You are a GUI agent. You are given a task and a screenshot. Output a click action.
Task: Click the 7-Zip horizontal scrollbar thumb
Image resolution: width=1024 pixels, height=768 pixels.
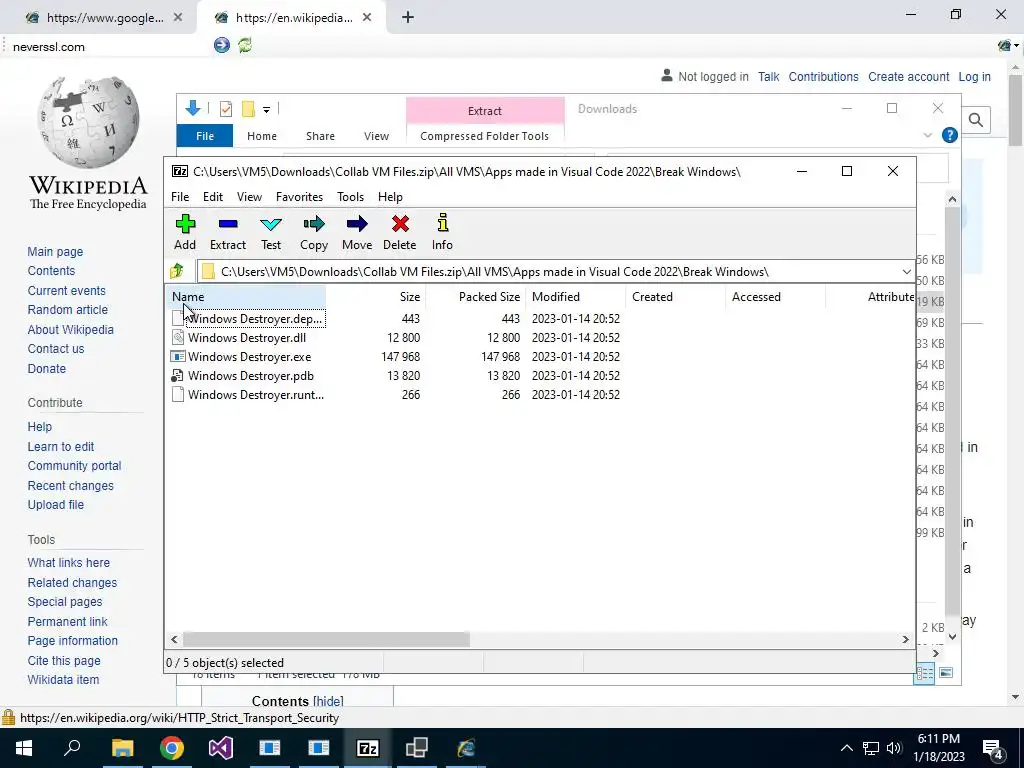tap(326, 639)
